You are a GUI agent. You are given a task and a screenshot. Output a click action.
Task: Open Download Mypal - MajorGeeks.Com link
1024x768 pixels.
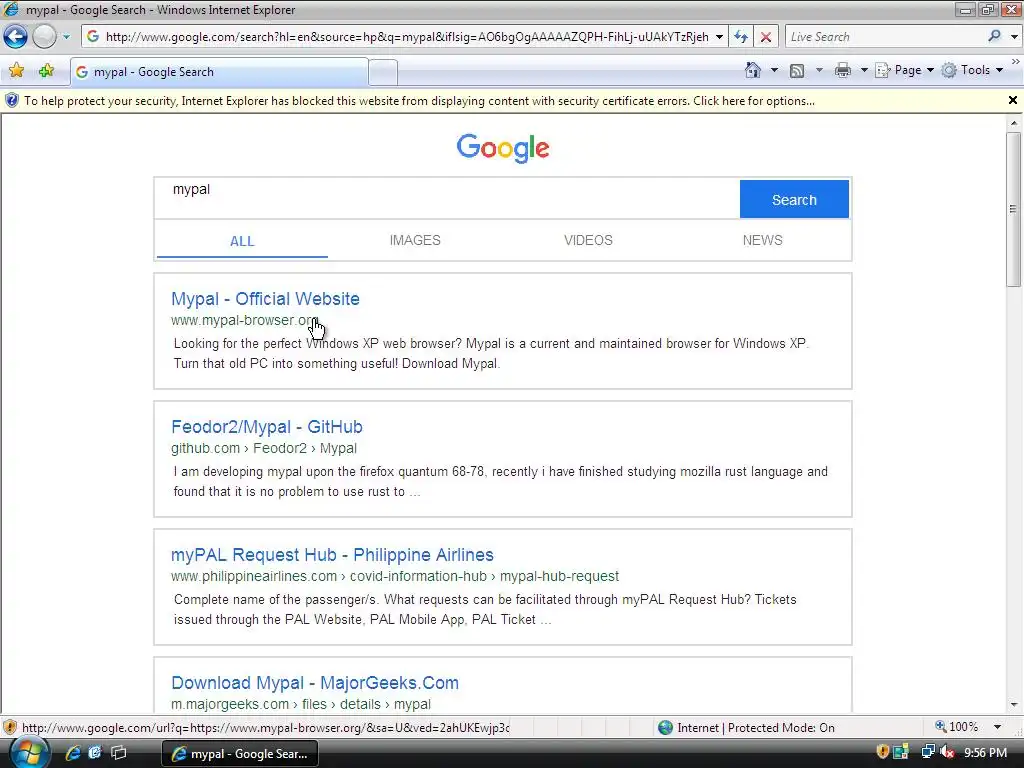point(315,682)
